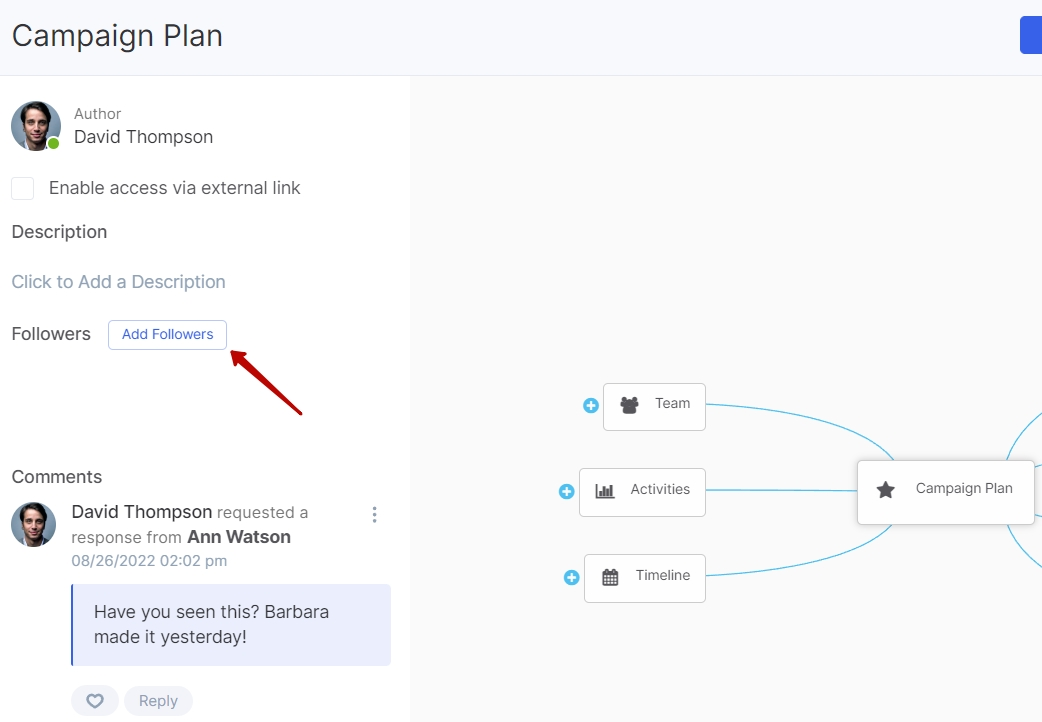Click the plus icon beside Activities node
Viewport: 1042px width, 722px height.
[x=566, y=491]
